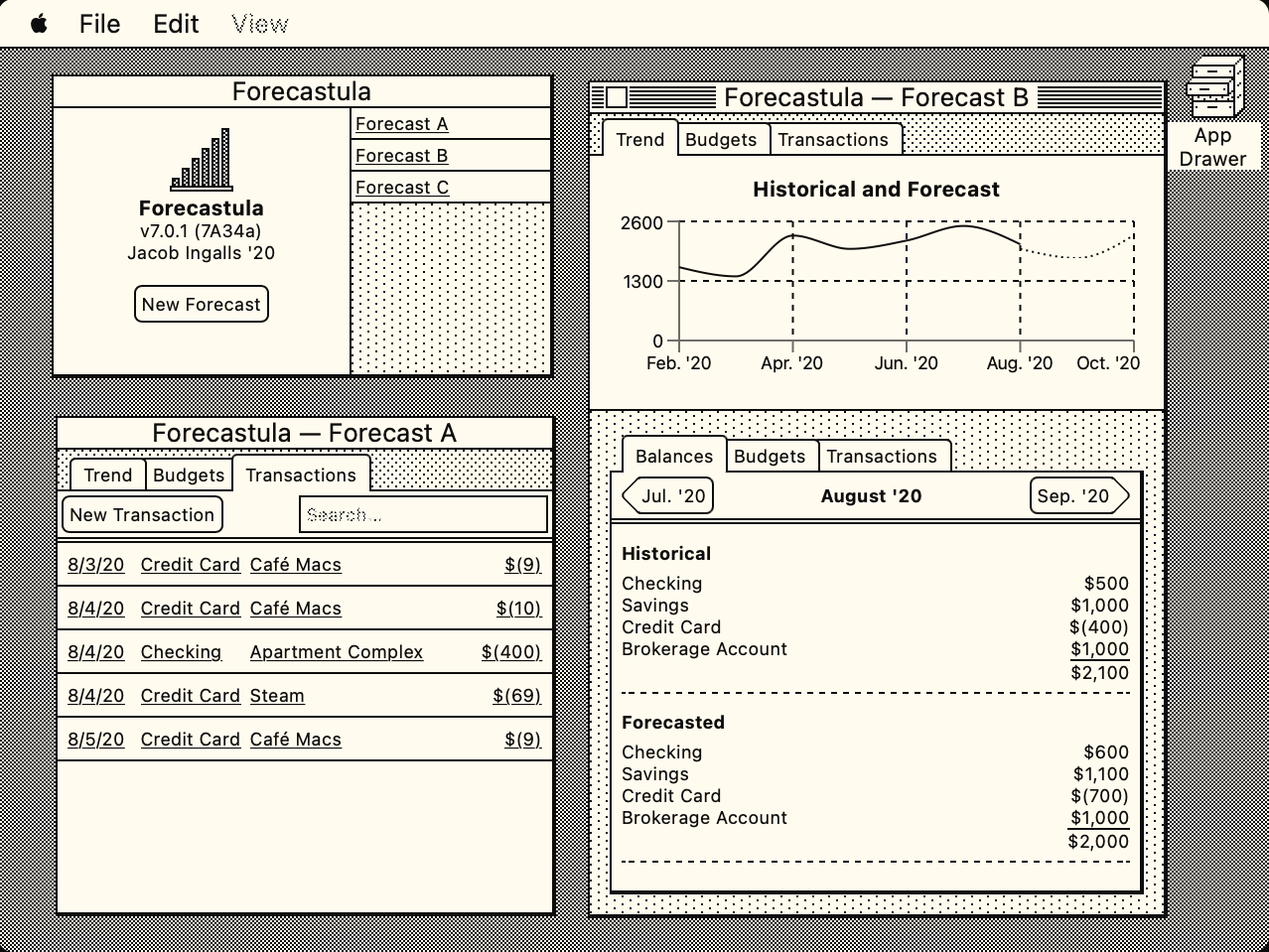Click the 2600 y-axis label
Viewport: 1269px width, 952px height.
641,223
